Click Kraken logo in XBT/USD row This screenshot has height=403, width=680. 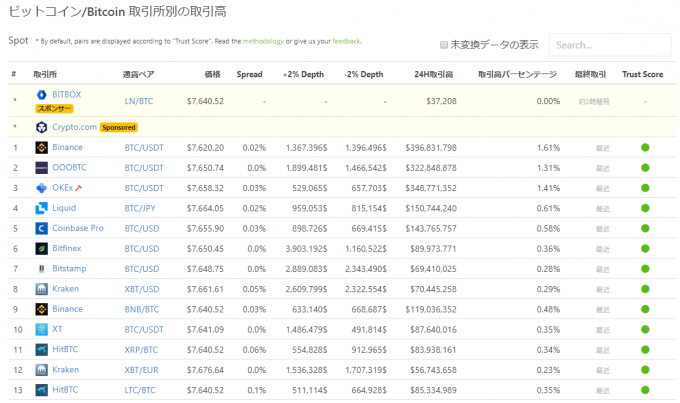[x=42, y=289]
